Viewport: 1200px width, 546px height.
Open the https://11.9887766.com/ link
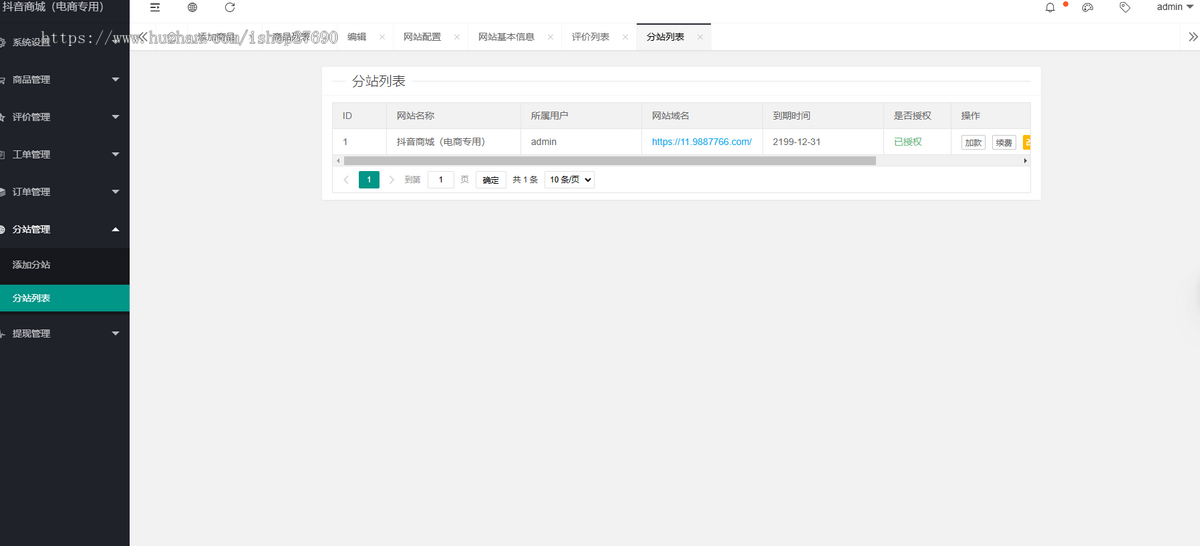(701, 142)
